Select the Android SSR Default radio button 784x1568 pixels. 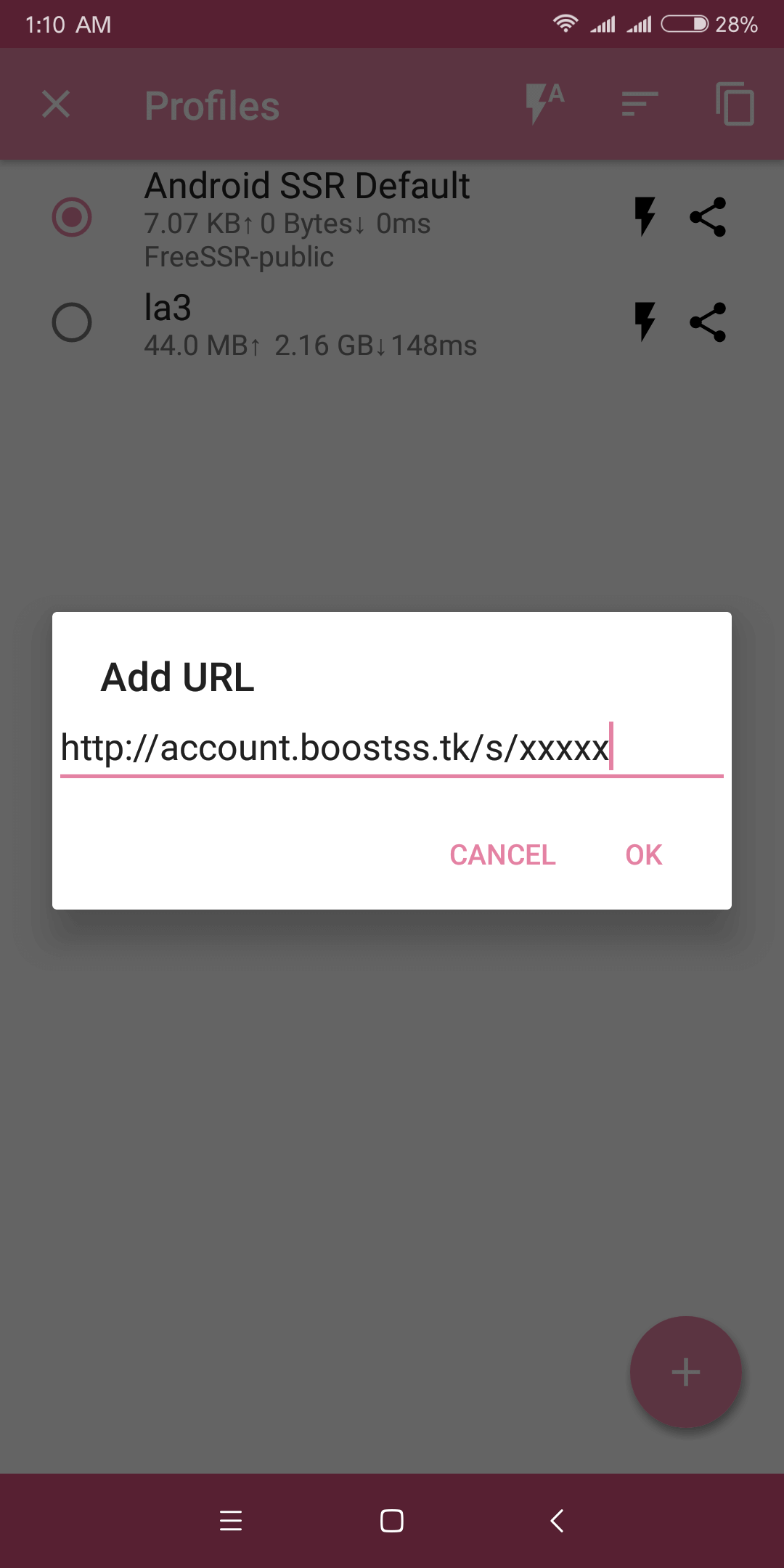tap(72, 217)
